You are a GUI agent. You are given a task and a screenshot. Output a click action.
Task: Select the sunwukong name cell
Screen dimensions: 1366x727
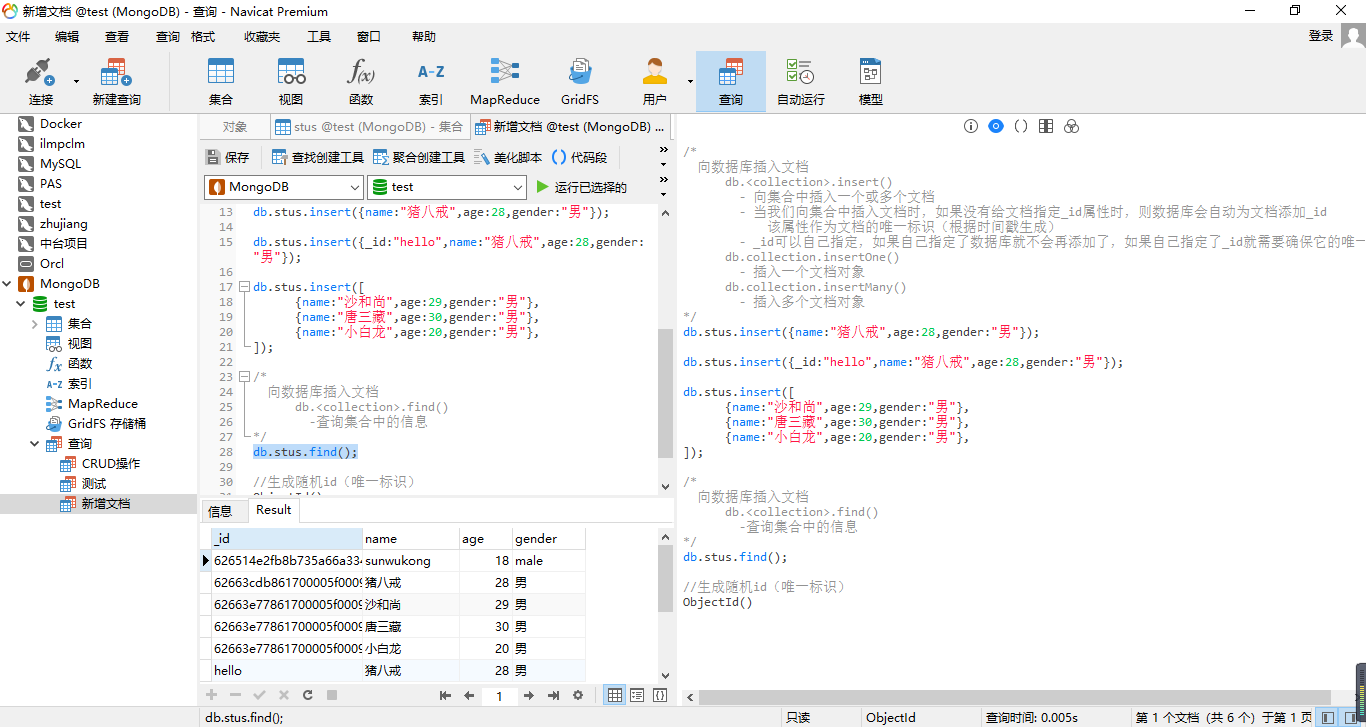(411, 561)
